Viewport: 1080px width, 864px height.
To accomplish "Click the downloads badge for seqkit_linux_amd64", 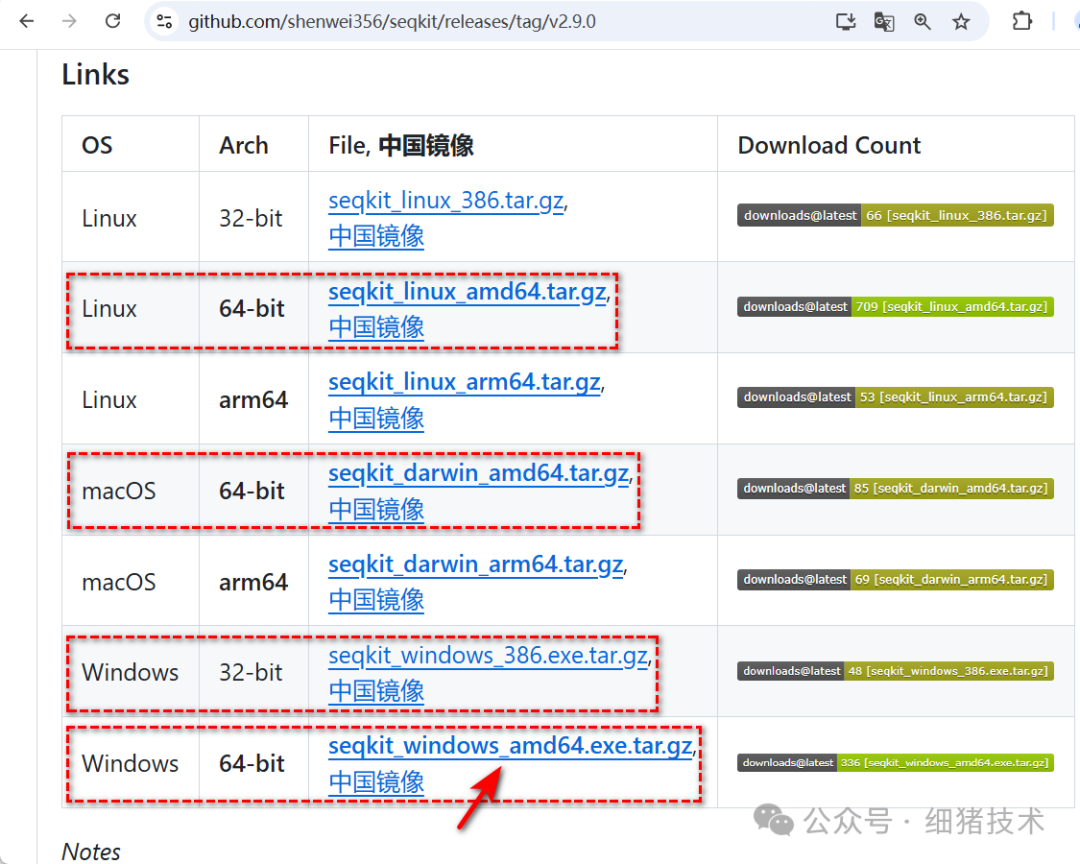I will pyautogui.click(x=893, y=306).
